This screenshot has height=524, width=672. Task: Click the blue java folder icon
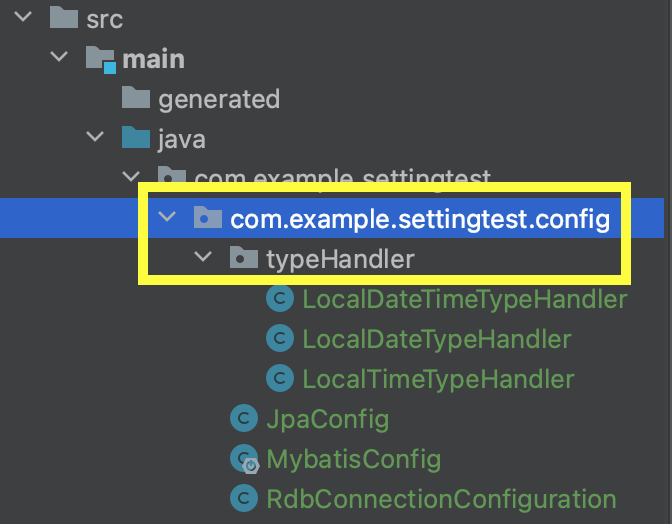[136, 137]
